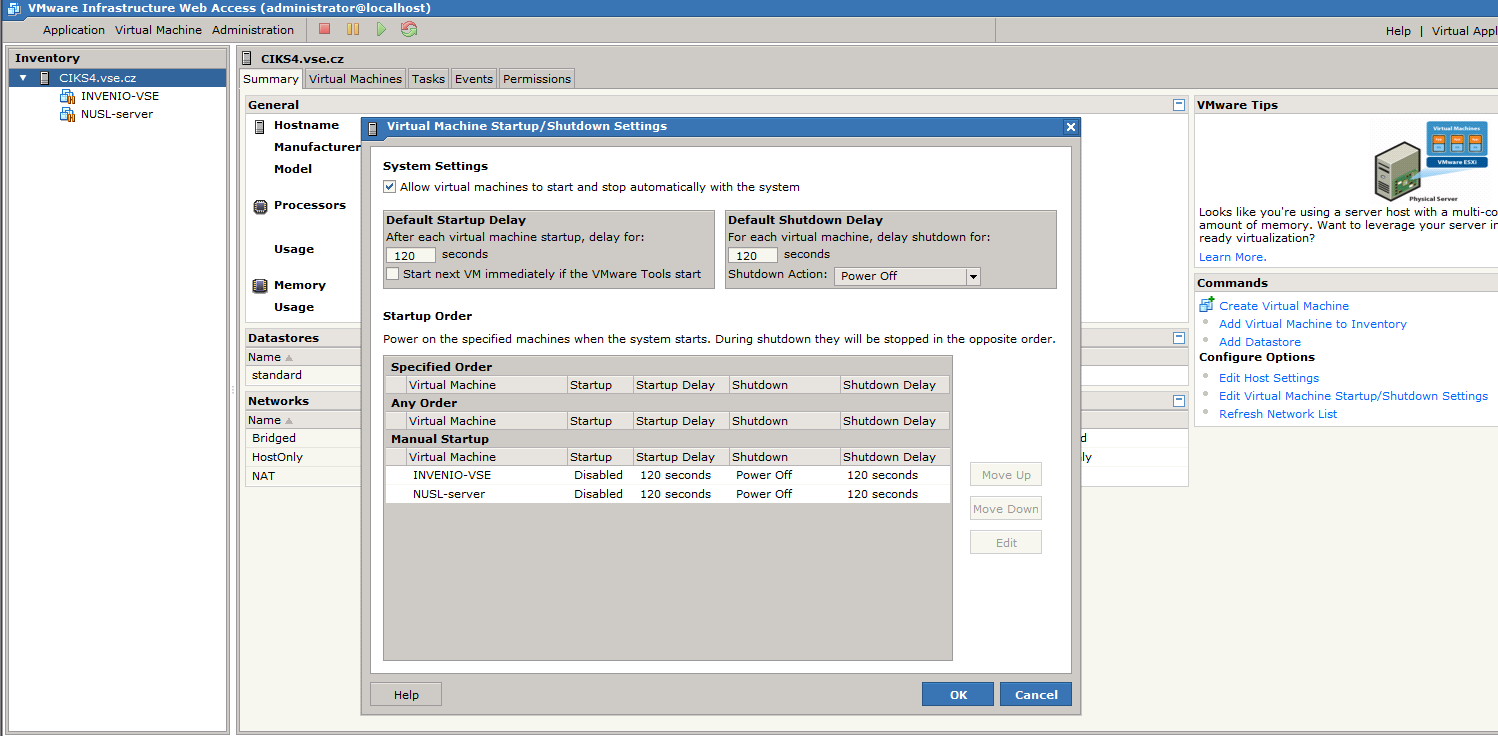1498x736 pixels.
Task: Switch to the Virtual Machines tab
Action: (355, 79)
